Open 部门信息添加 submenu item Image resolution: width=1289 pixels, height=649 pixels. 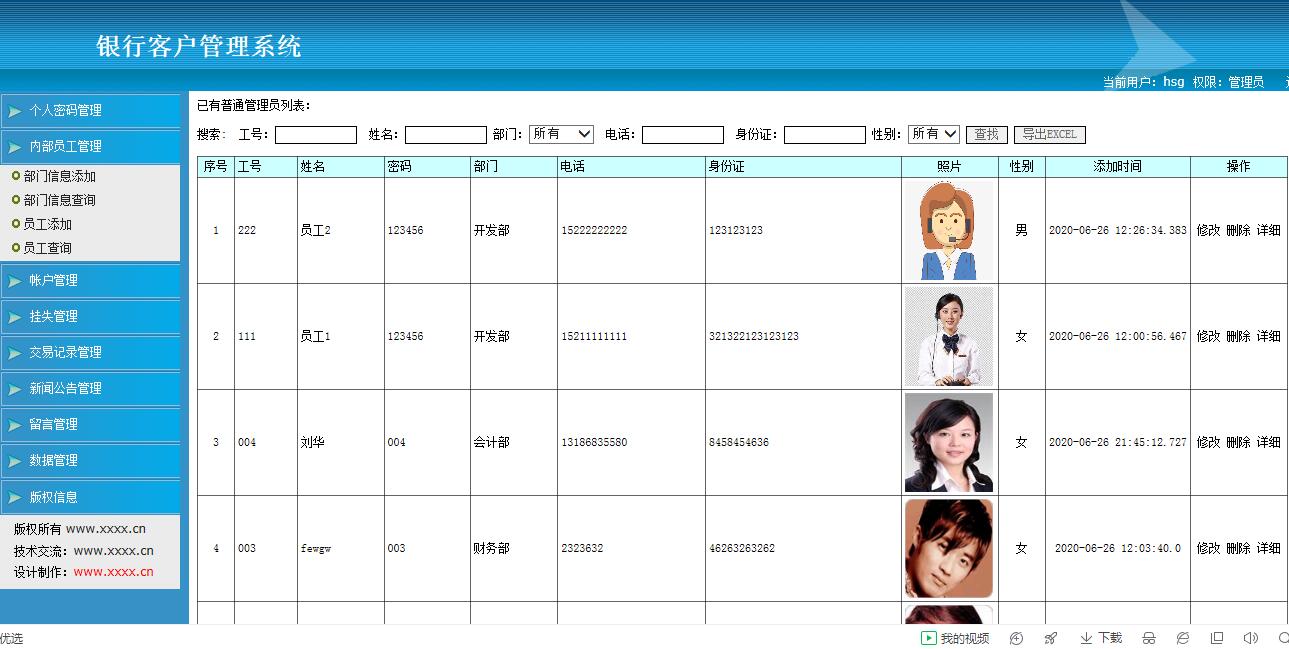59,176
